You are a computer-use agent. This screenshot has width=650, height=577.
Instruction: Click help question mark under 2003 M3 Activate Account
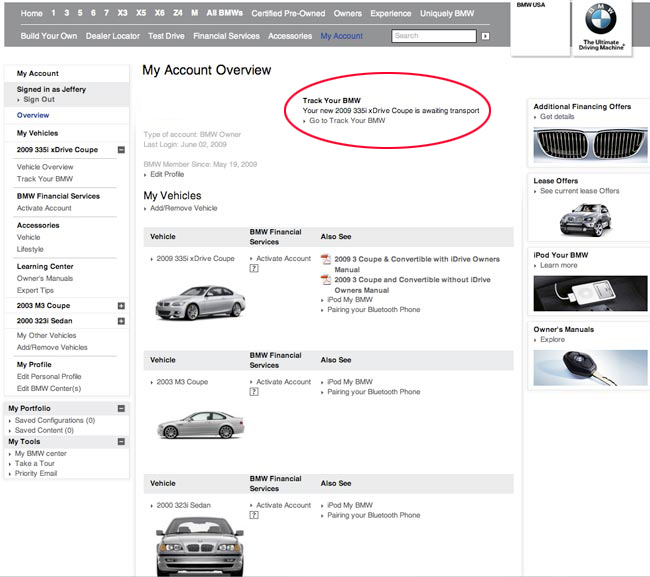[254, 392]
